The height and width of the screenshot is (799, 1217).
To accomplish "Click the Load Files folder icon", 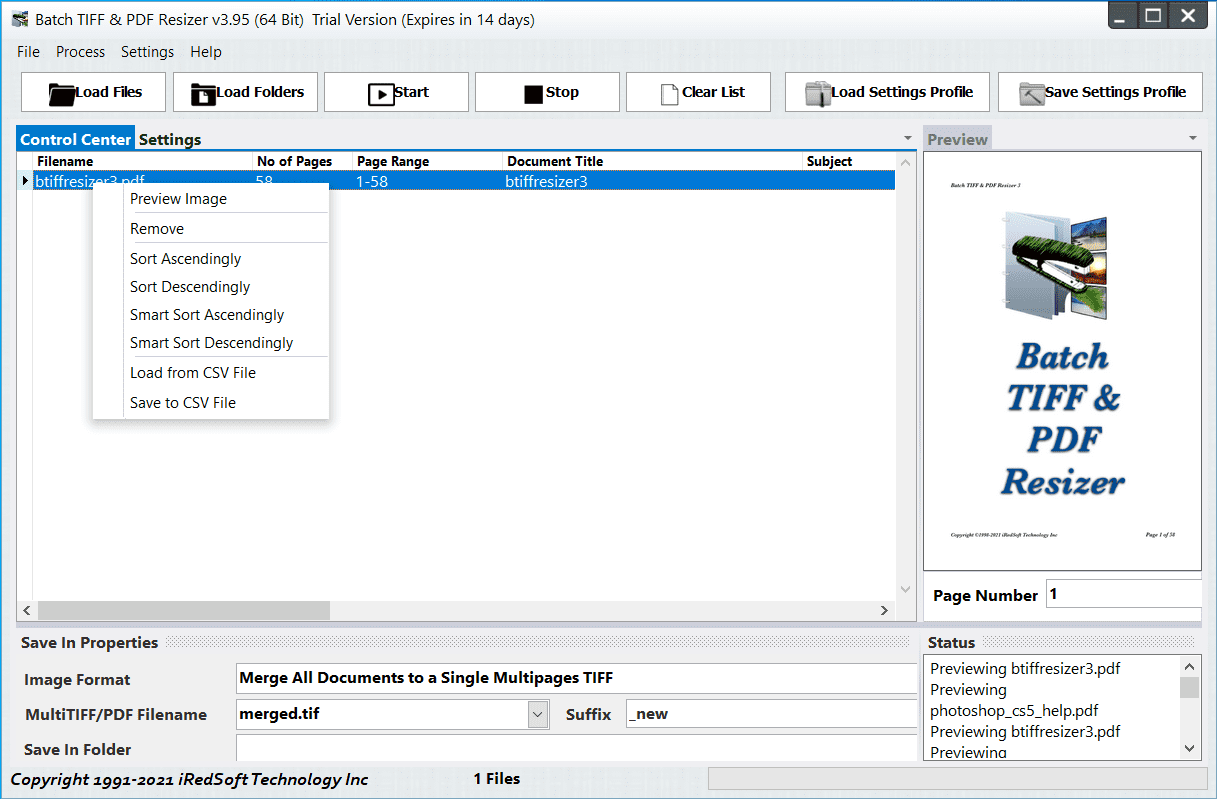I will tap(62, 94).
